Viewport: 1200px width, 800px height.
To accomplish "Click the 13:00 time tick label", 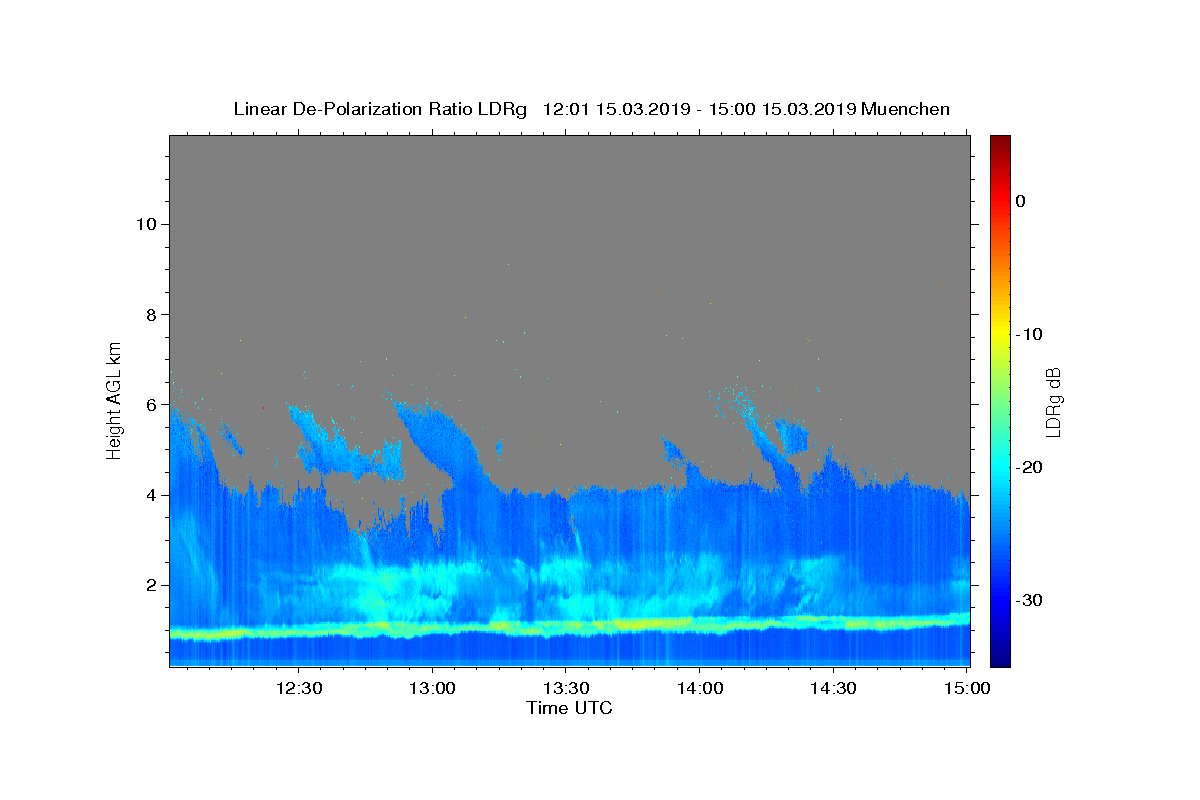I will pyautogui.click(x=432, y=688).
